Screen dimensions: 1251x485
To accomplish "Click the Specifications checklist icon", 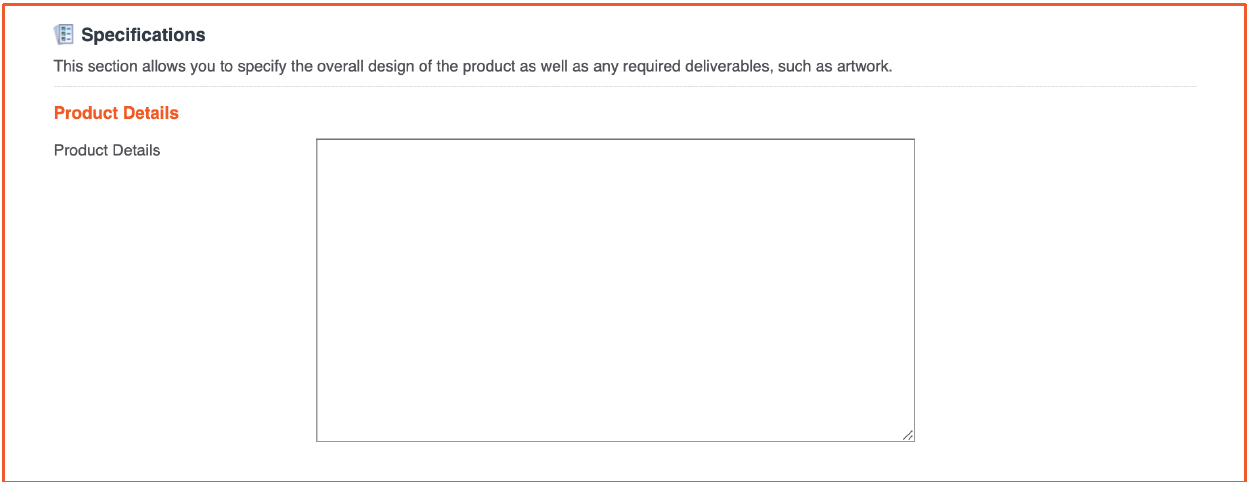I will [64, 35].
